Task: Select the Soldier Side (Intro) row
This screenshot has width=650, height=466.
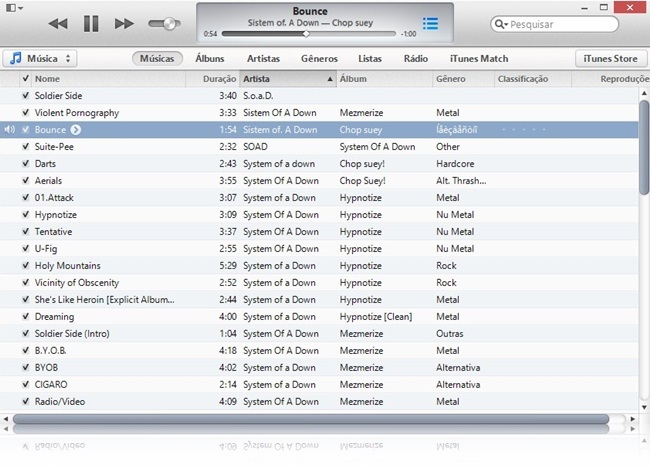Action: (x=319, y=334)
